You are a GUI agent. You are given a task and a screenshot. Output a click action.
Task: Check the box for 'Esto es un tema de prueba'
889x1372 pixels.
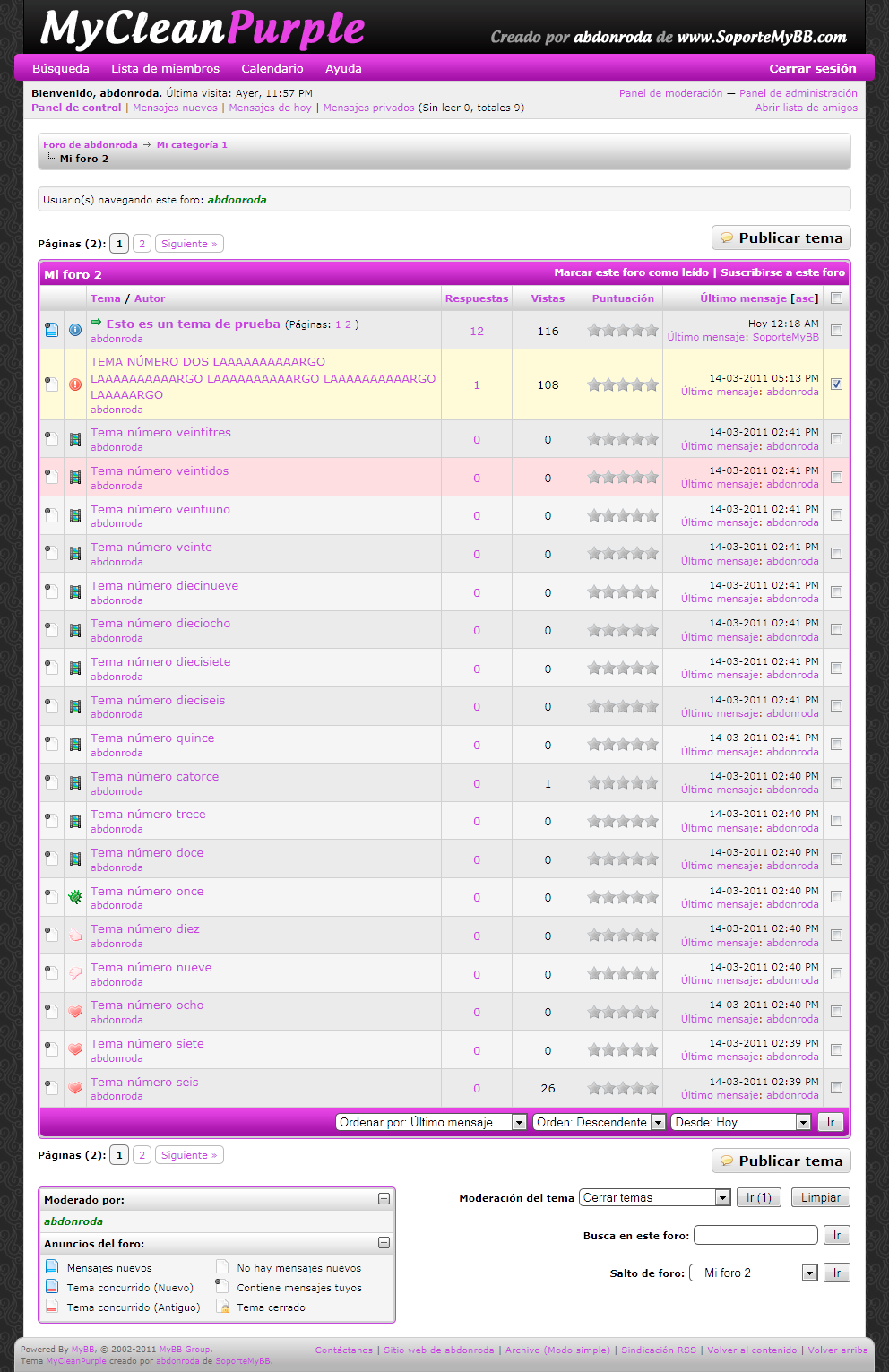point(836,331)
